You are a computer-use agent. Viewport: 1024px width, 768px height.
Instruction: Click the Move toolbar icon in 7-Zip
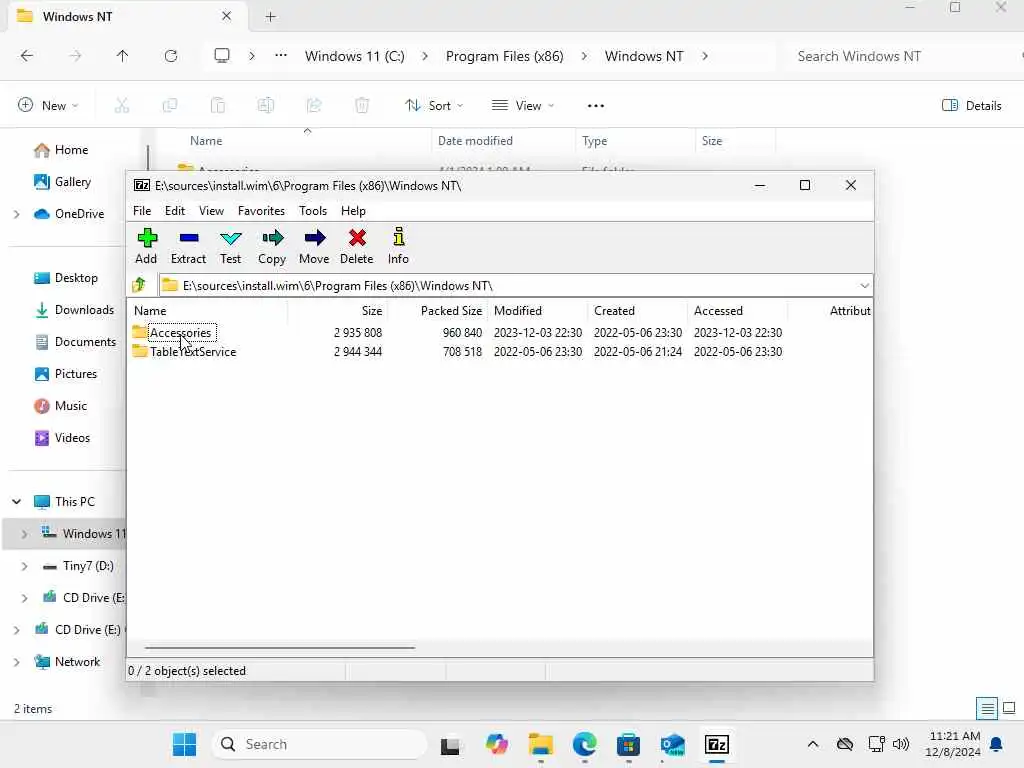(x=314, y=246)
